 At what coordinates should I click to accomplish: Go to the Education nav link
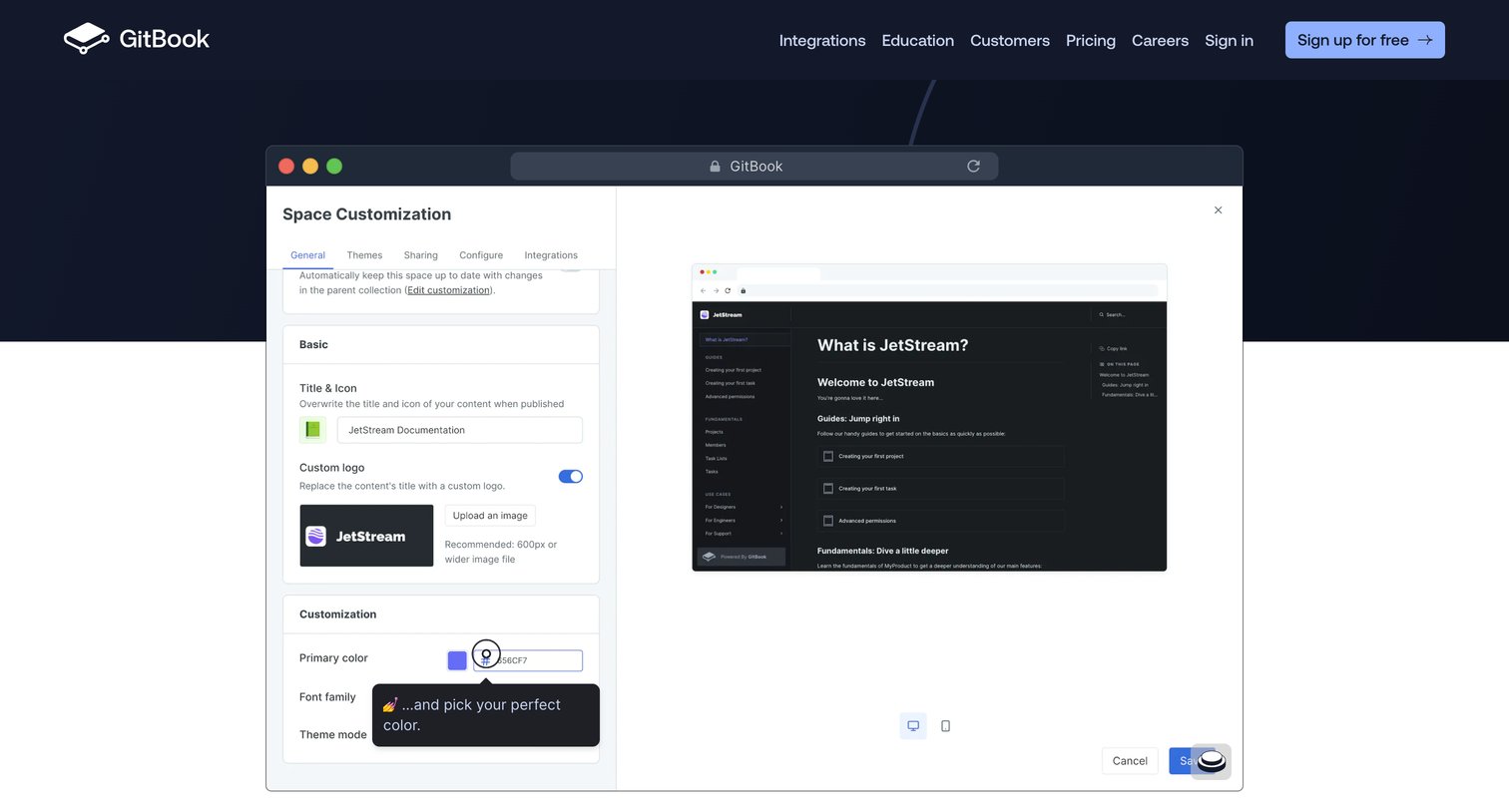[x=917, y=40]
